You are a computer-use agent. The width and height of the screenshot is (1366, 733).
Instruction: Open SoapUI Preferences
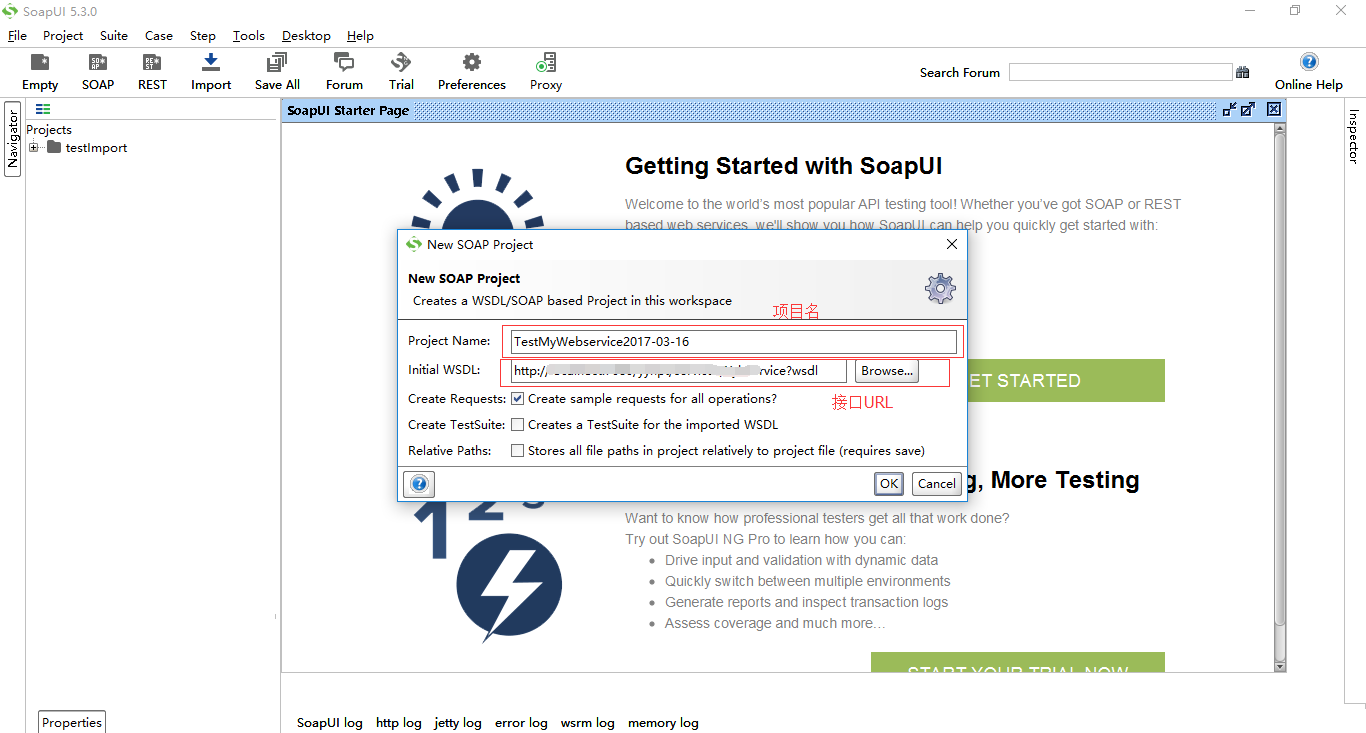tap(471, 70)
